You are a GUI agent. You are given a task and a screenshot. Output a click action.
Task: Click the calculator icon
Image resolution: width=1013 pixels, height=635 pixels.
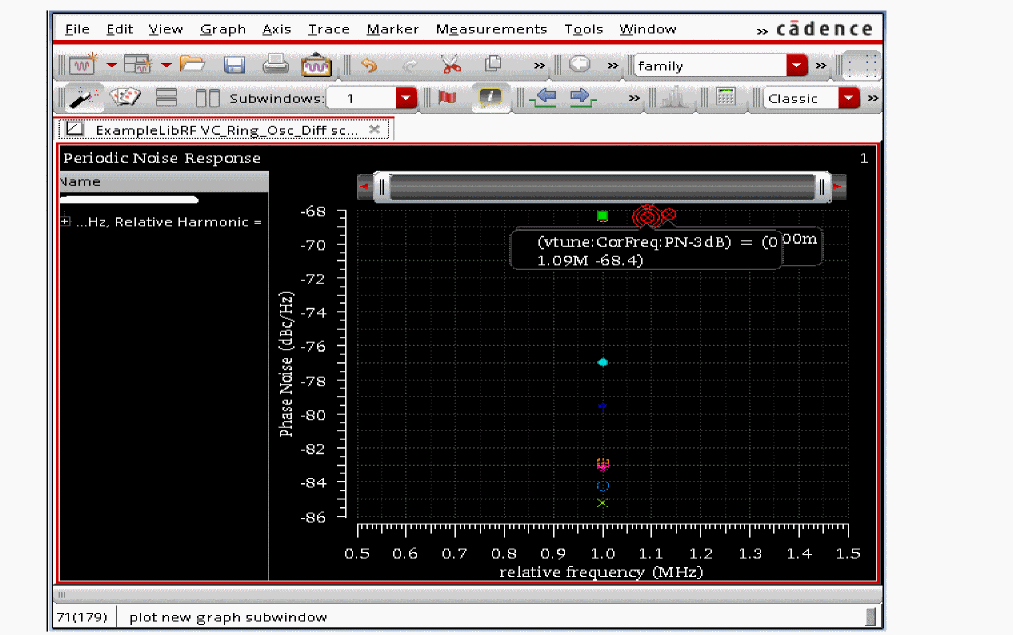coord(726,98)
